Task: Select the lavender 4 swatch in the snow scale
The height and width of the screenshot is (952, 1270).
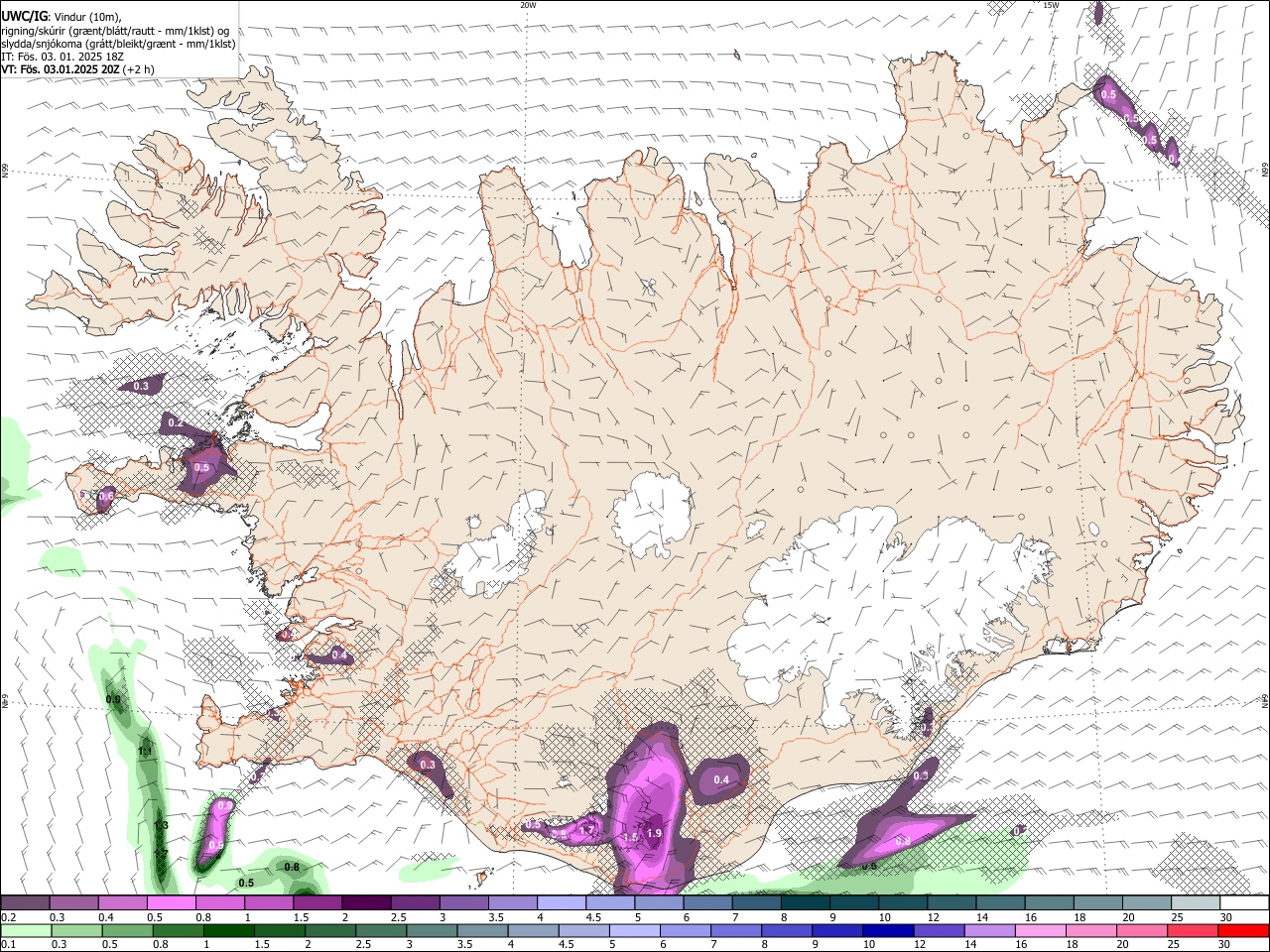Action: pyautogui.click(x=562, y=902)
